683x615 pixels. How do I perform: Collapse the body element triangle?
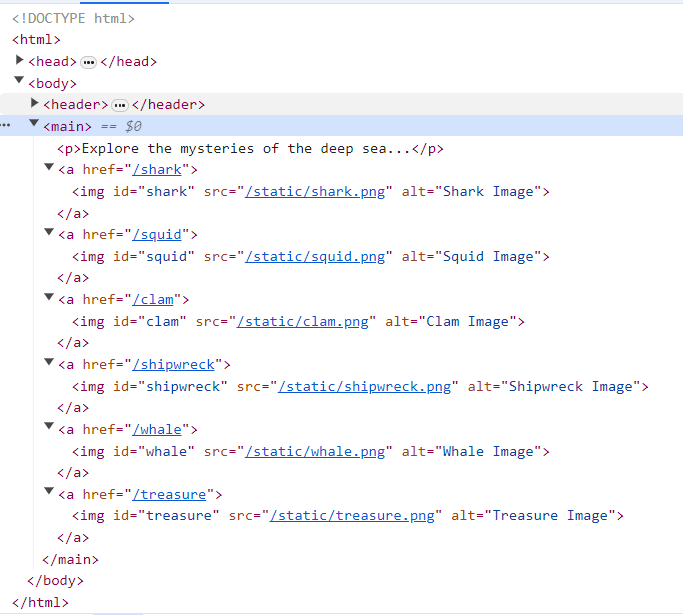[x=19, y=80]
